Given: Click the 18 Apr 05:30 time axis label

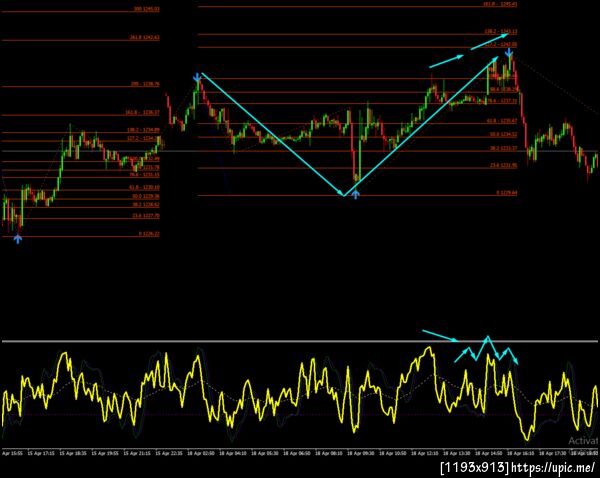Looking at the screenshot, I should click(267, 453).
